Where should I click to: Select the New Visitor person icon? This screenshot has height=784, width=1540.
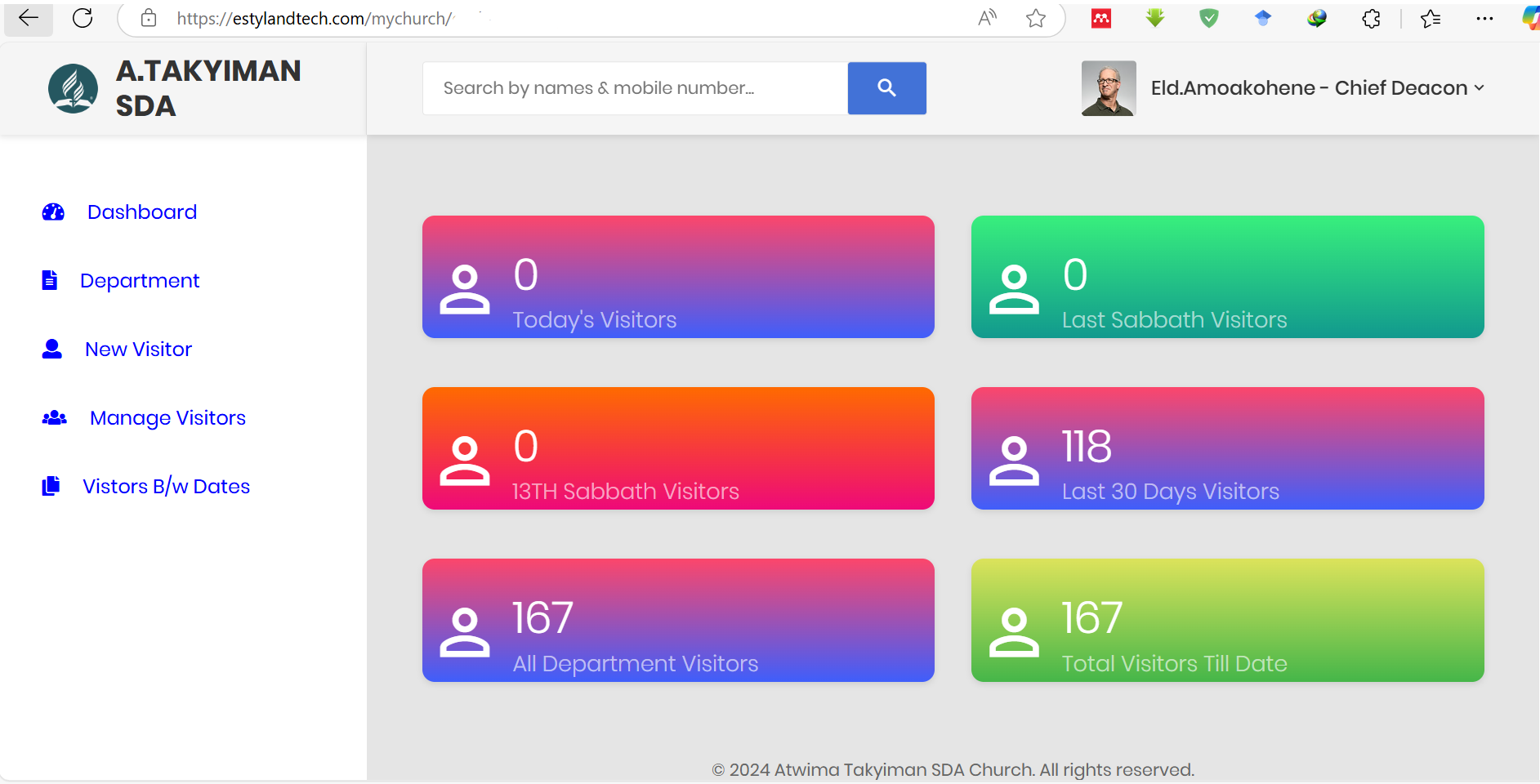pyautogui.click(x=51, y=349)
